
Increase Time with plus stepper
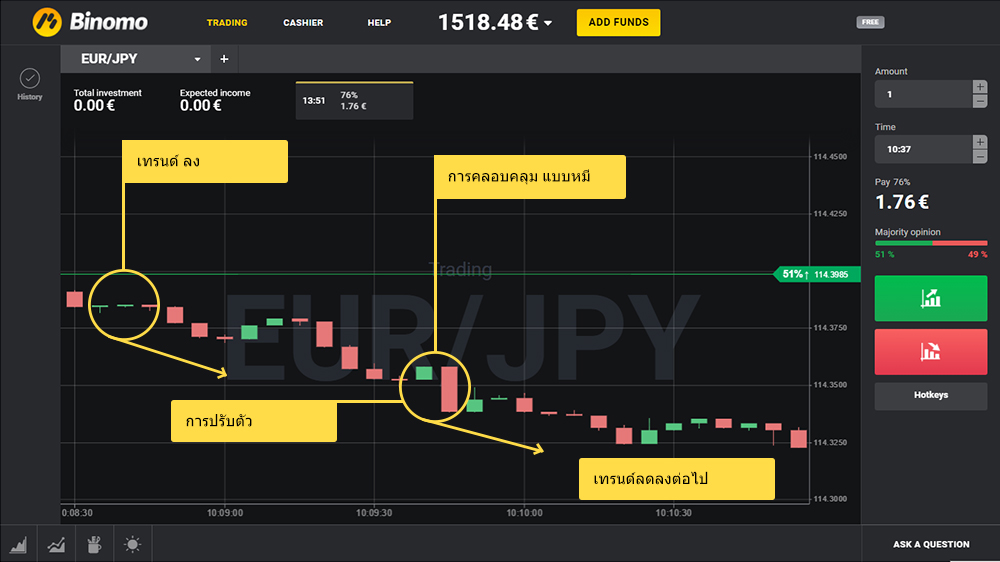(x=979, y=142)
